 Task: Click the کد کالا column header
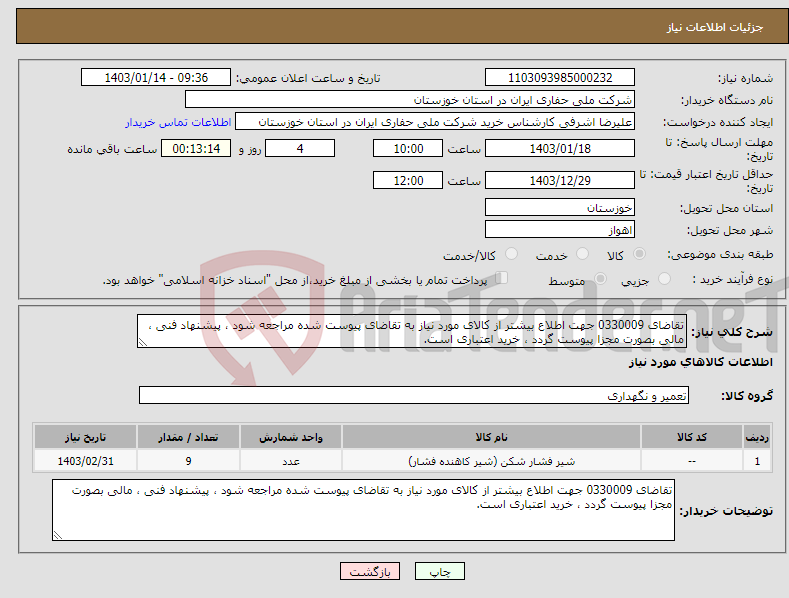692,437
